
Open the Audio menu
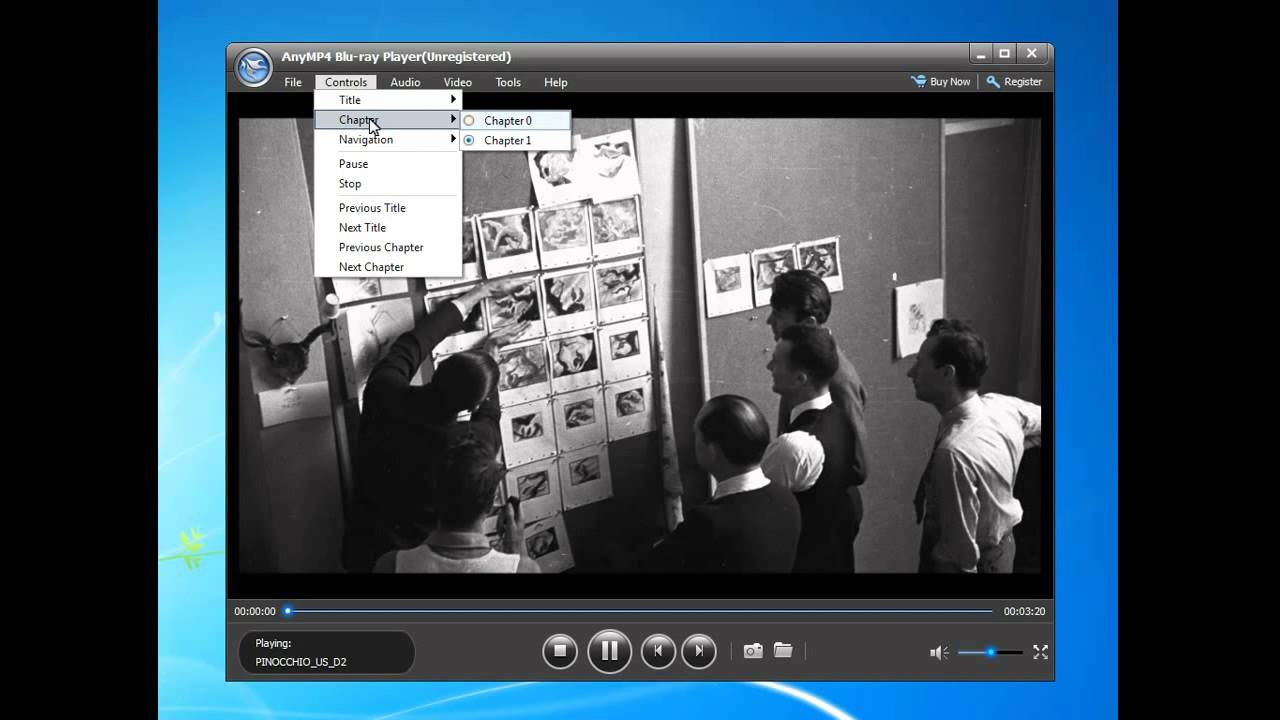[405, 82]
